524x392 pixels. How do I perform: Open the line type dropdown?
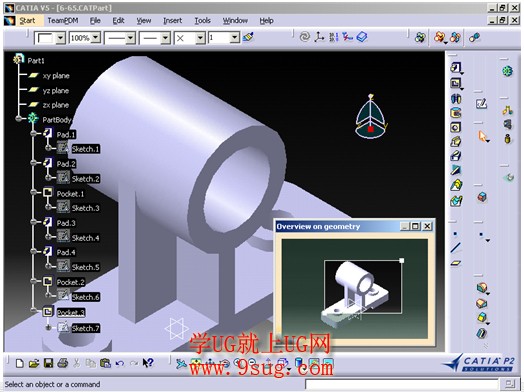(x=165, y=38)
